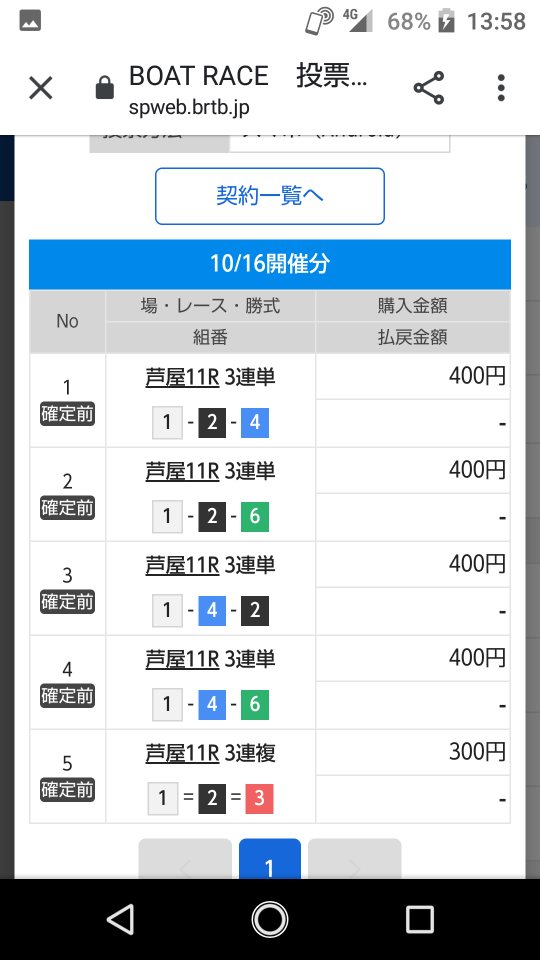
Task: Tap the 10/16開催分 blue header
Action: (x=269, y=264)
